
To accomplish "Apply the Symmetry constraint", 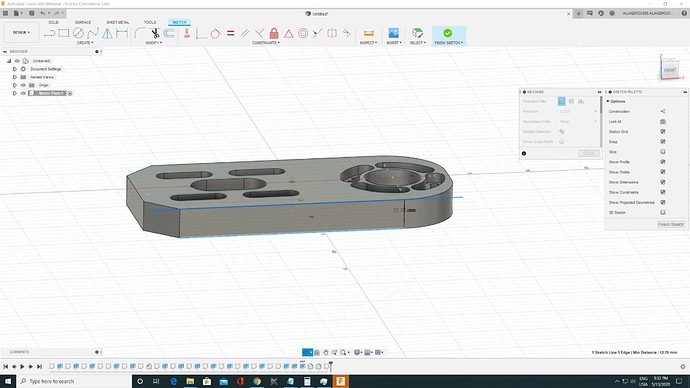I will pyautogui.click(x=332, y=33).
